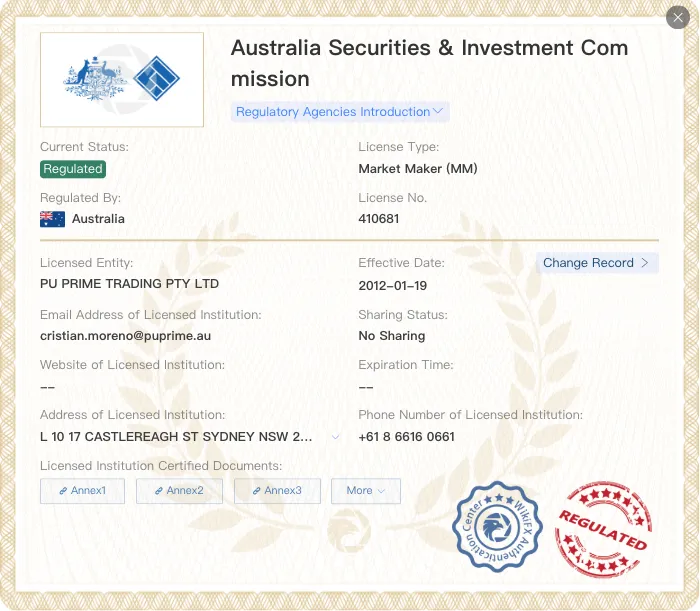Open the Annex3 certified document
Image resolution: width=700 pixels, height=611 pixels.
click(x=277, y=491)
